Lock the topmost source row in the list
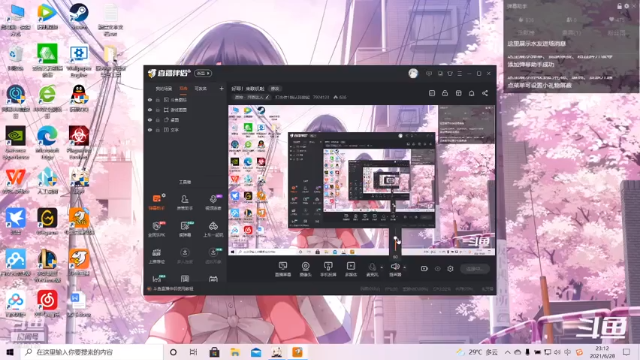This screenshot has height=360, width=640. tap(158, 100)
